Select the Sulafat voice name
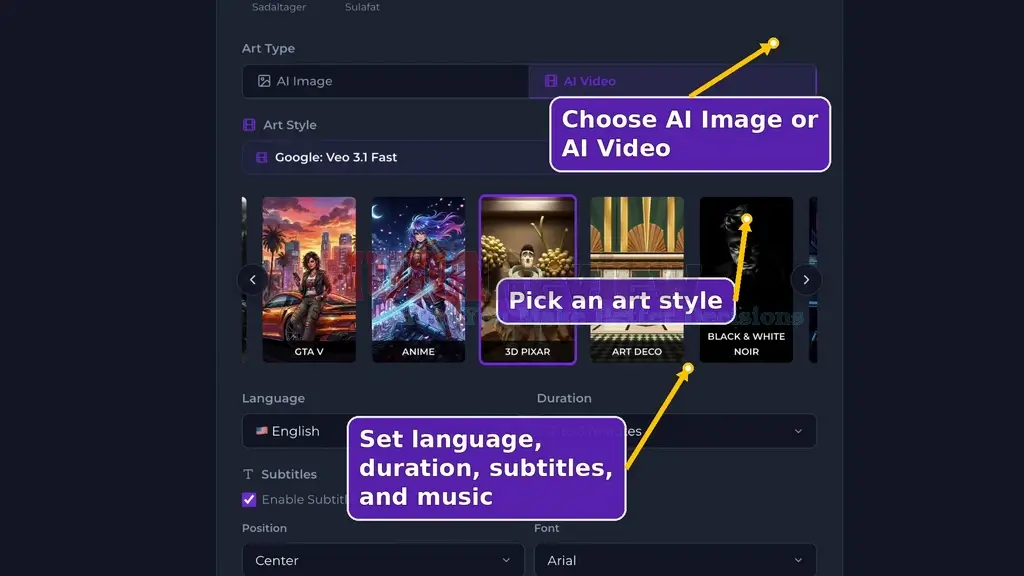This screenshot has height=576, width=1024. pyautogui.click(x=362, y=7)
